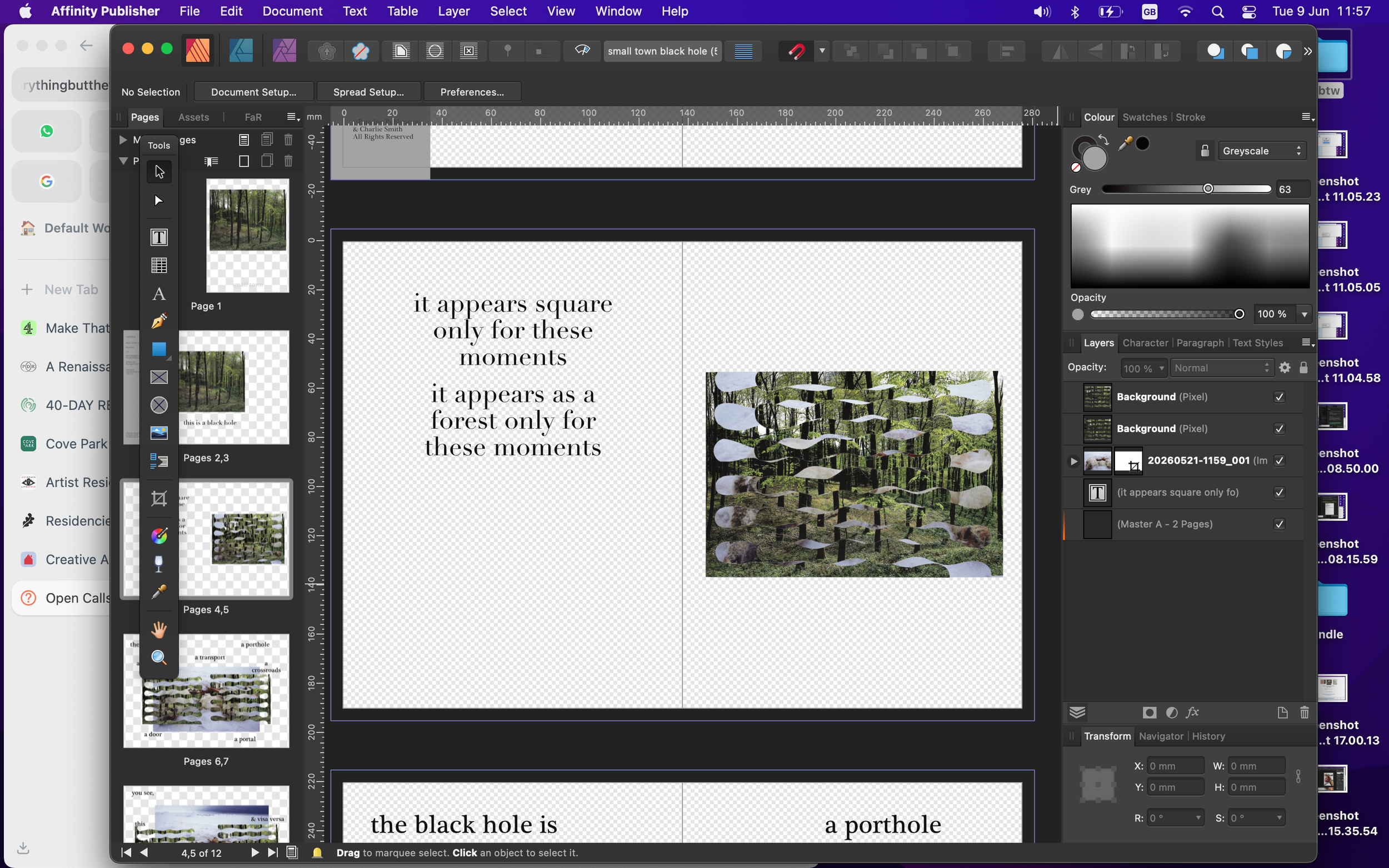Screen dimensions: 1389x868
Task: Select the View hand tool
Action: click(x=159, y=630)
